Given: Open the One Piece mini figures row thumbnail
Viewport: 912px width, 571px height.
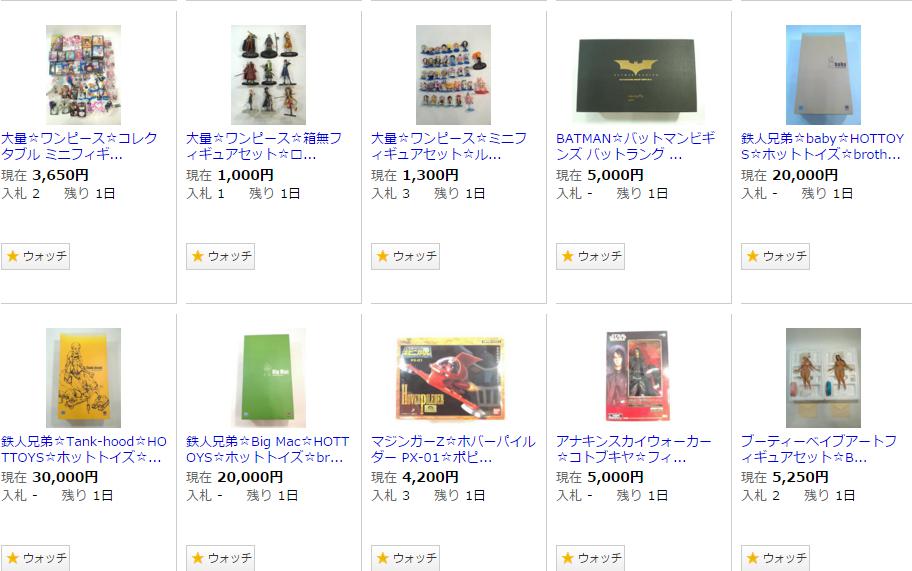Looking at the screenshot, I should point(453,75).
